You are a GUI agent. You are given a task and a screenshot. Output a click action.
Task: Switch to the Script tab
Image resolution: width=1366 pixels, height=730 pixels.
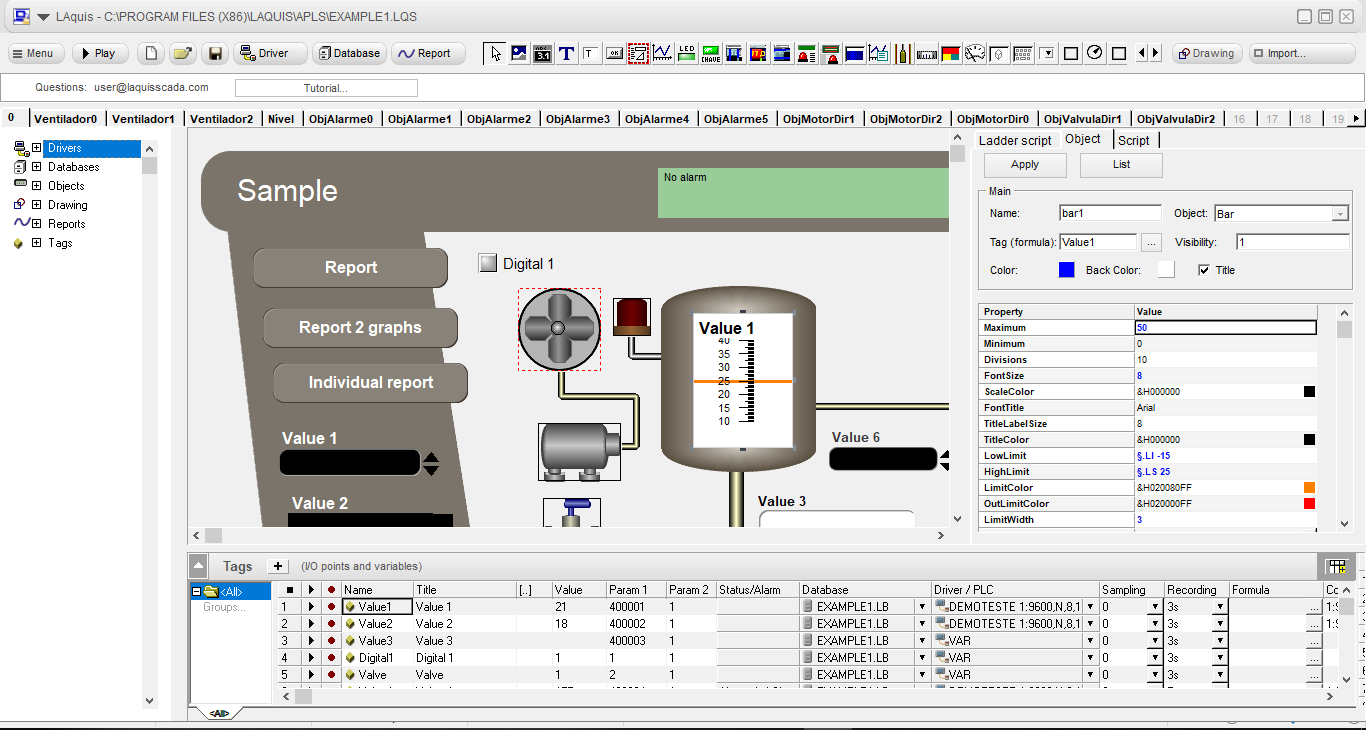1133,141
